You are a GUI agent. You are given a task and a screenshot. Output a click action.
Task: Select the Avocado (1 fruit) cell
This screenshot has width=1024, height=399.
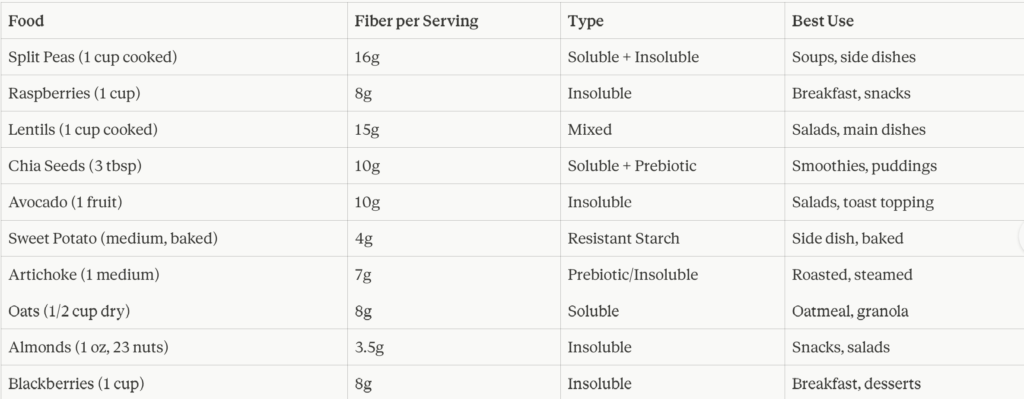(x=174, y=202)
